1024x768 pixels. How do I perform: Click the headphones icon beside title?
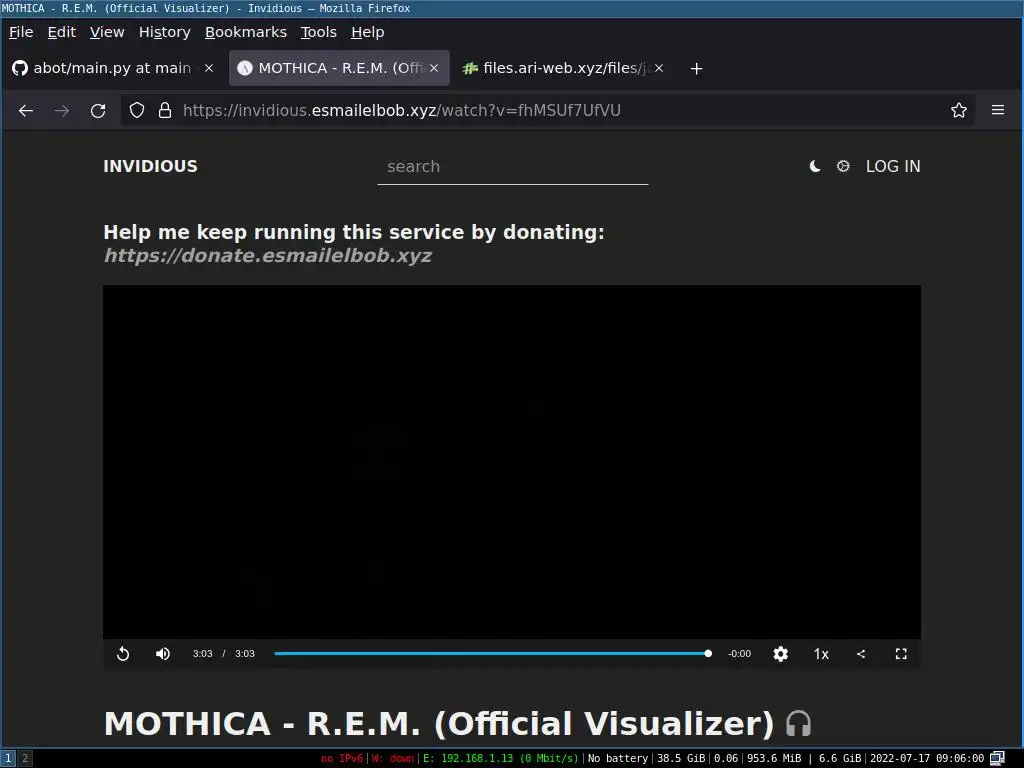[x=798, y=724]
